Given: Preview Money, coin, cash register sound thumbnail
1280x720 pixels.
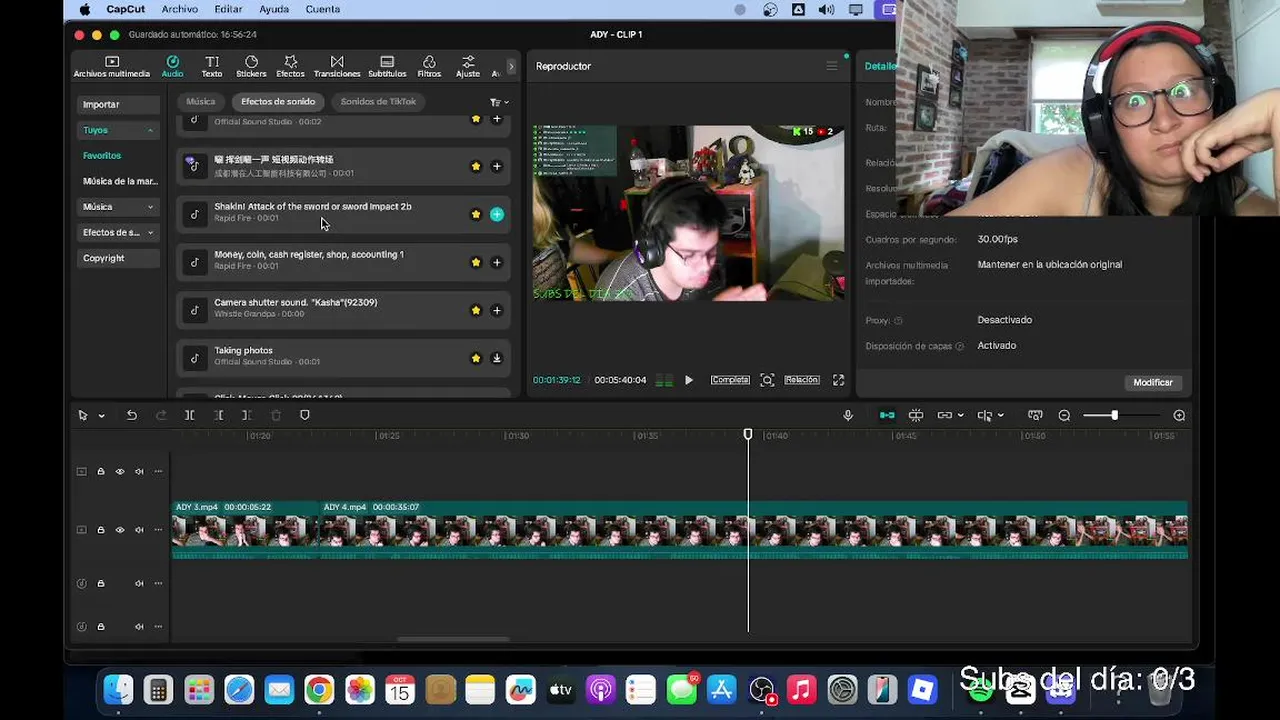Looking at the screenshot, I should [x=195, y=262].
